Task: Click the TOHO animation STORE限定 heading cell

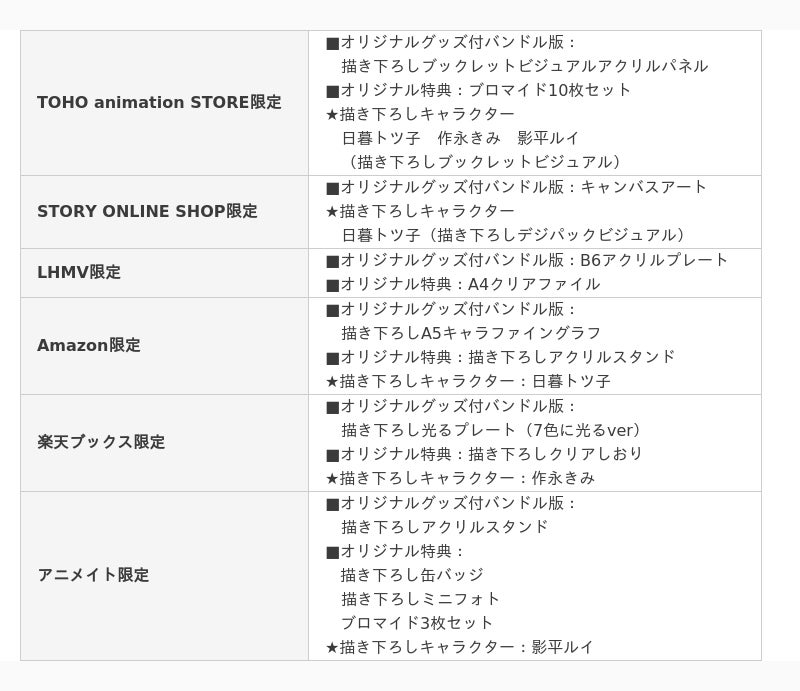Action: (164, 103)
